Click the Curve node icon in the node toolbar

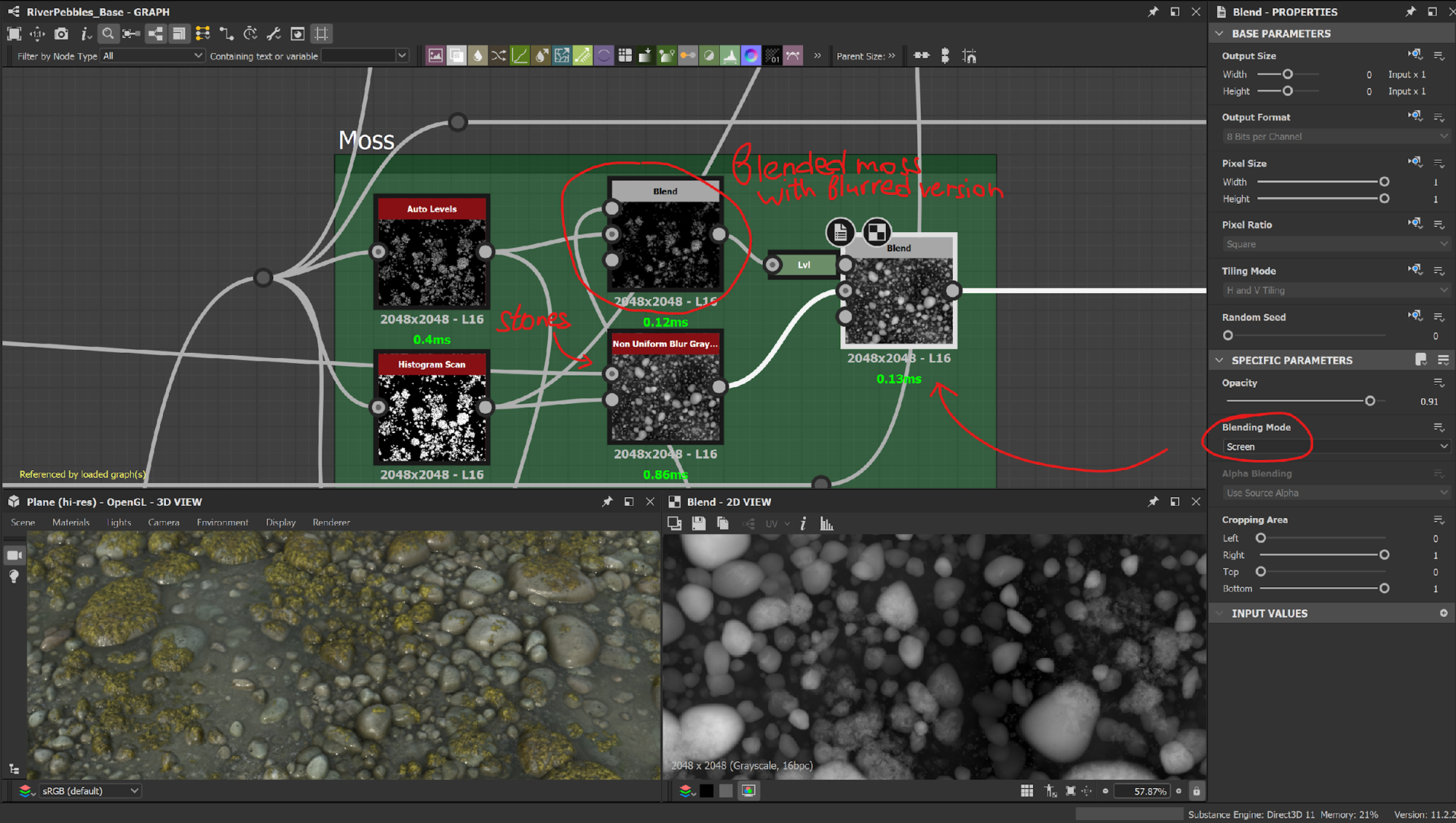point(520,56)
